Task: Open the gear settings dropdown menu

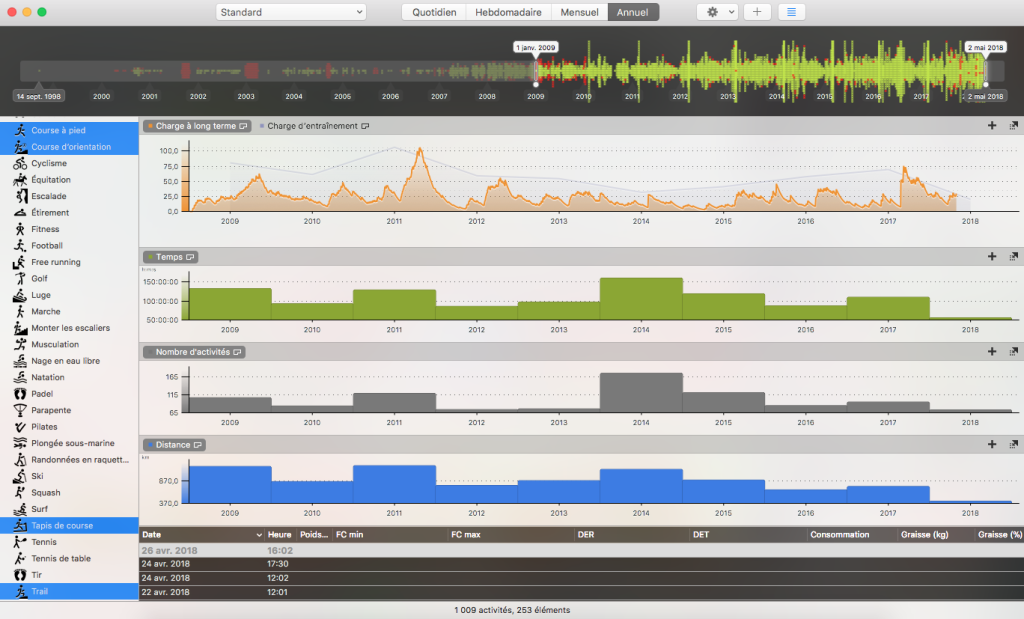Action: [717, 12]
